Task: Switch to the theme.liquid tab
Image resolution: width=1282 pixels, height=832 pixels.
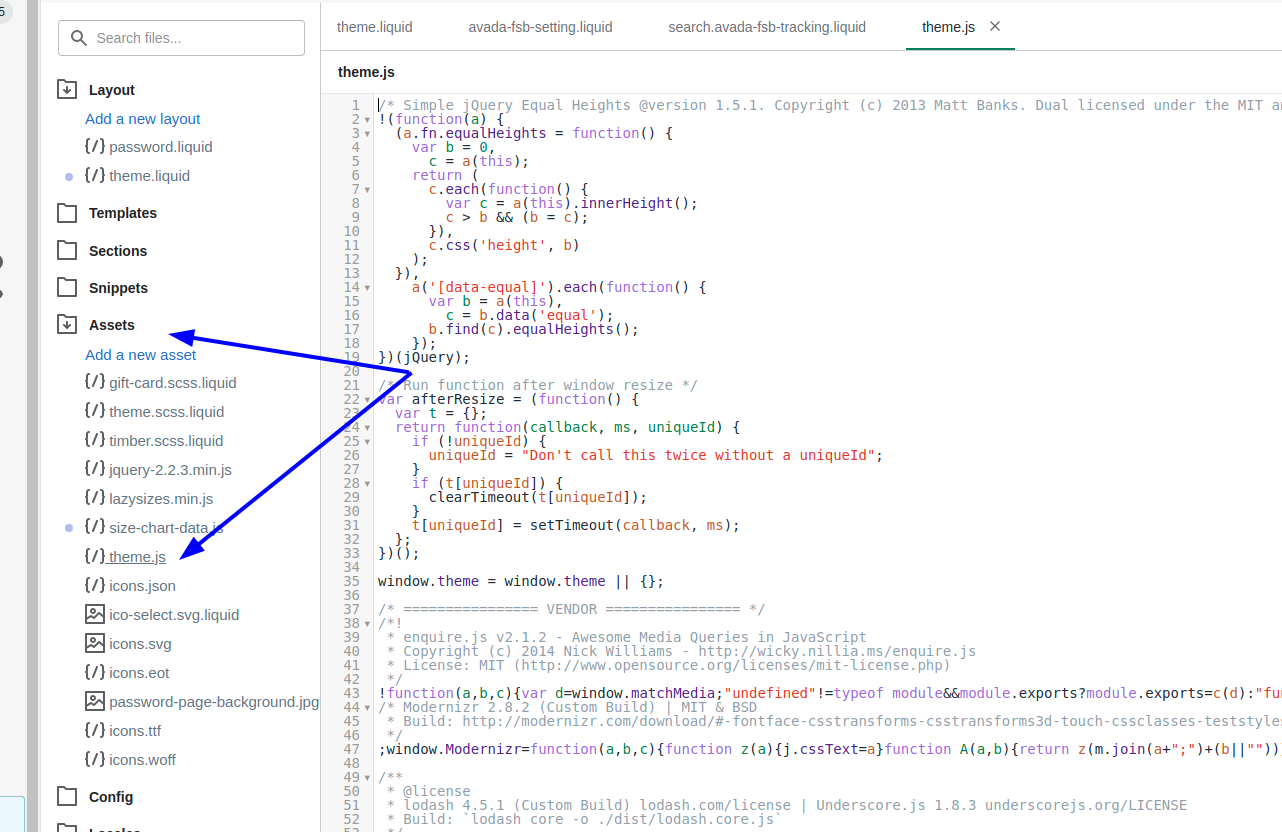Action: tap(374, 27)
